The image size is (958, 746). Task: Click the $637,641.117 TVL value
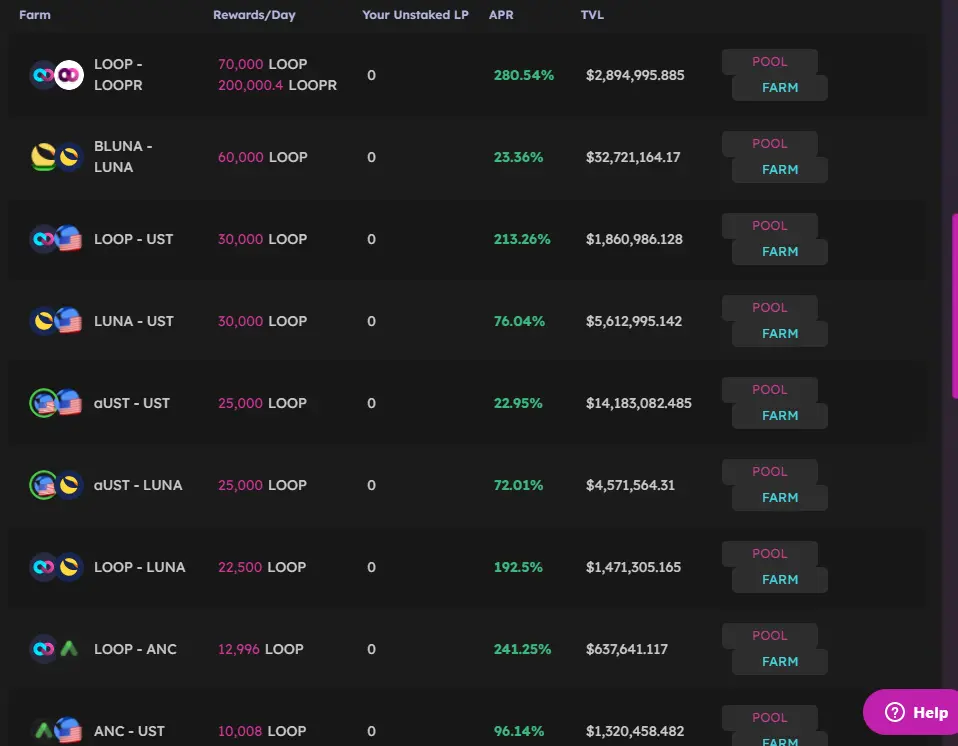pos(627,649)
